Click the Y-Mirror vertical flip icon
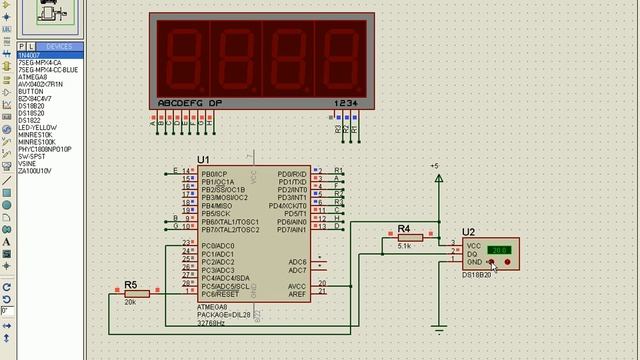Screen dimensions: 640x360 click(x=7, y=338)
